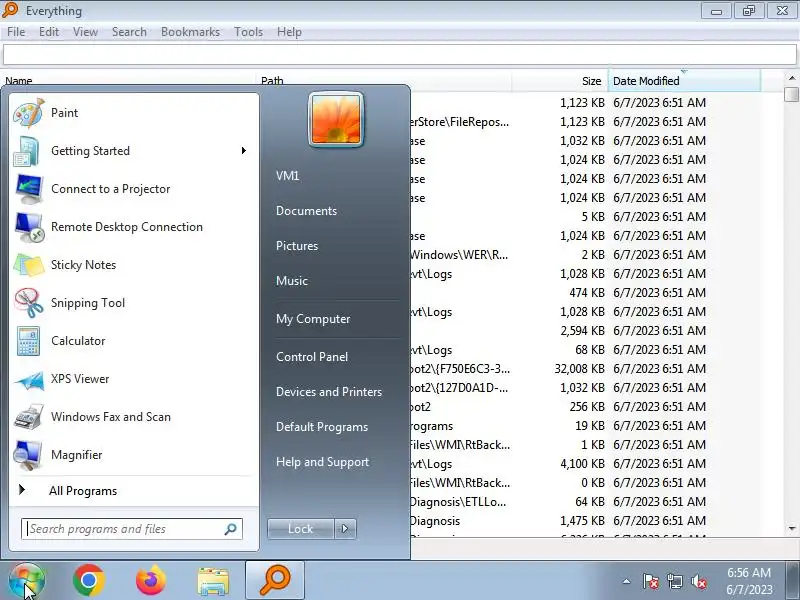Open the Search menu
This screenshot has height=600, width=800.
tap(129, 32)
